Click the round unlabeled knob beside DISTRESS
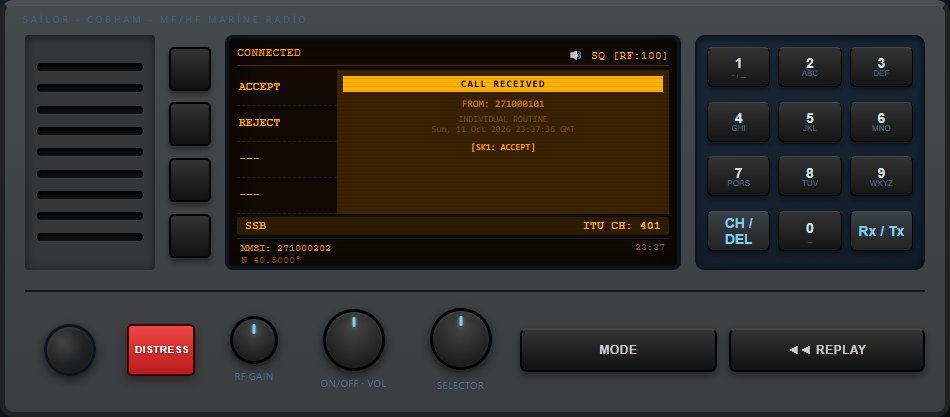 point(70,350)
